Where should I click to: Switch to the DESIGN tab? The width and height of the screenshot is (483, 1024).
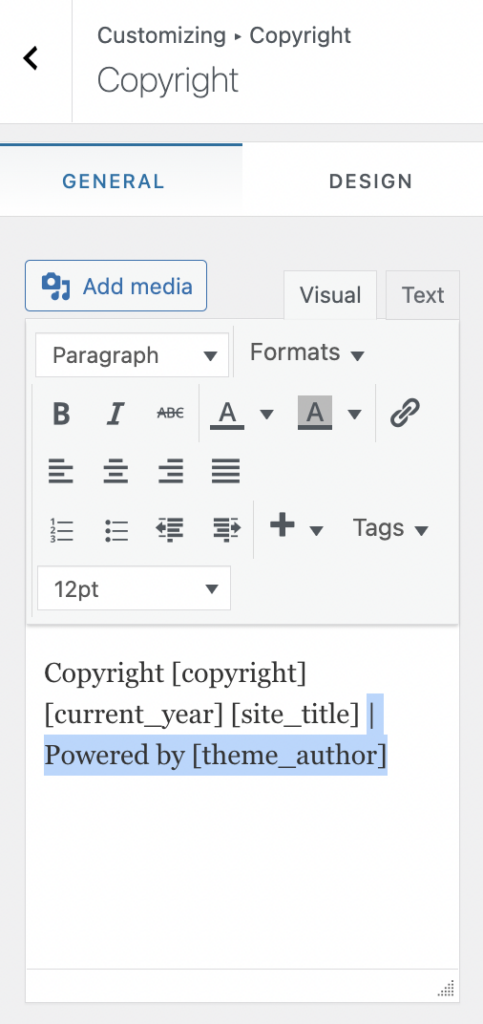370,181
